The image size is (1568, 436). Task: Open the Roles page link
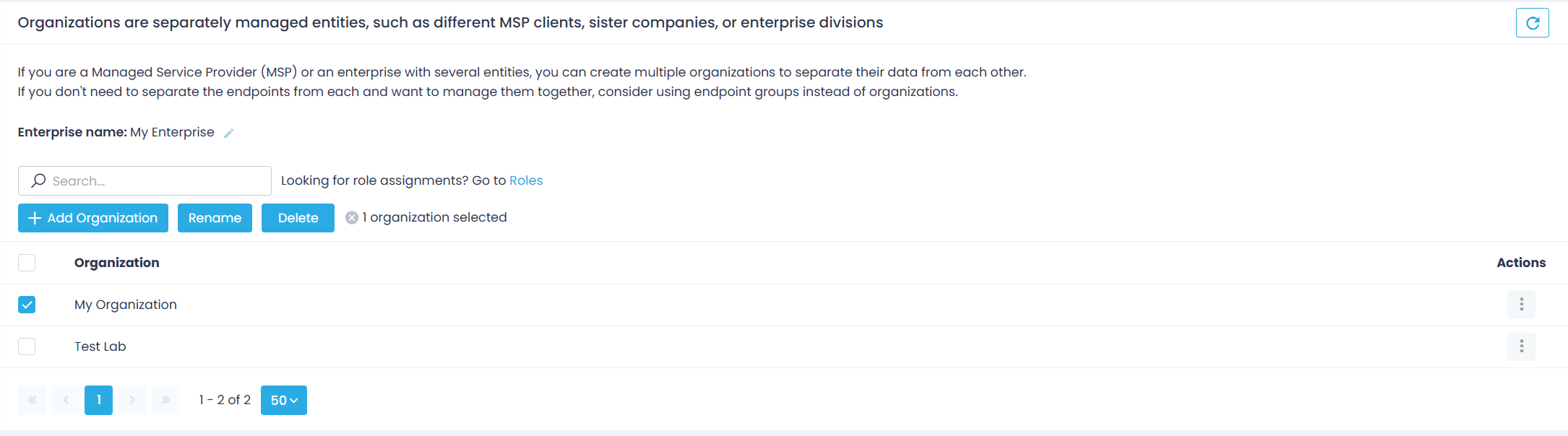click(526, 180)
